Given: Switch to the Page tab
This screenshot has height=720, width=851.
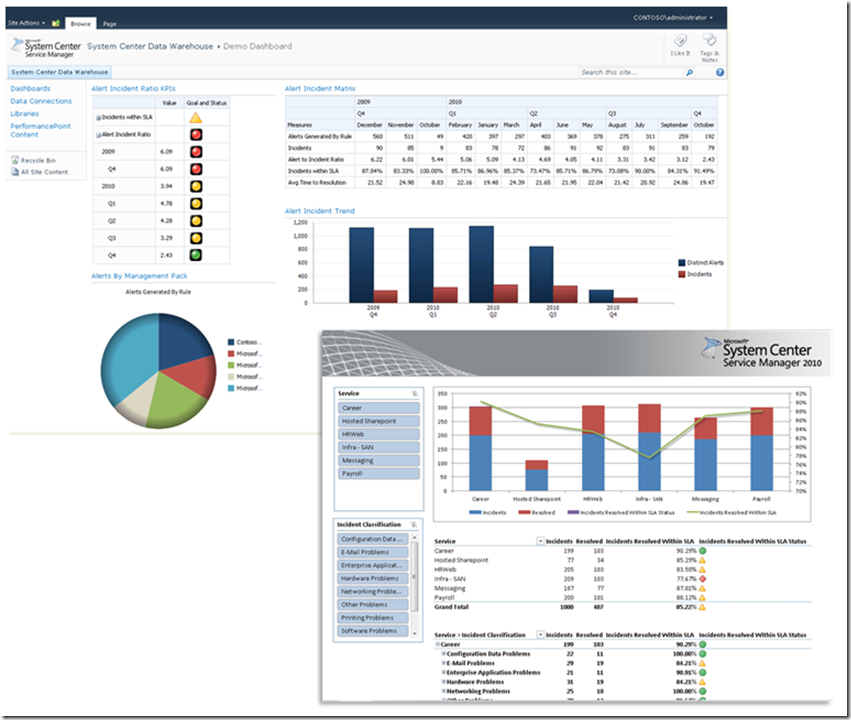Looking at the screenshot, I should point(110,24).
